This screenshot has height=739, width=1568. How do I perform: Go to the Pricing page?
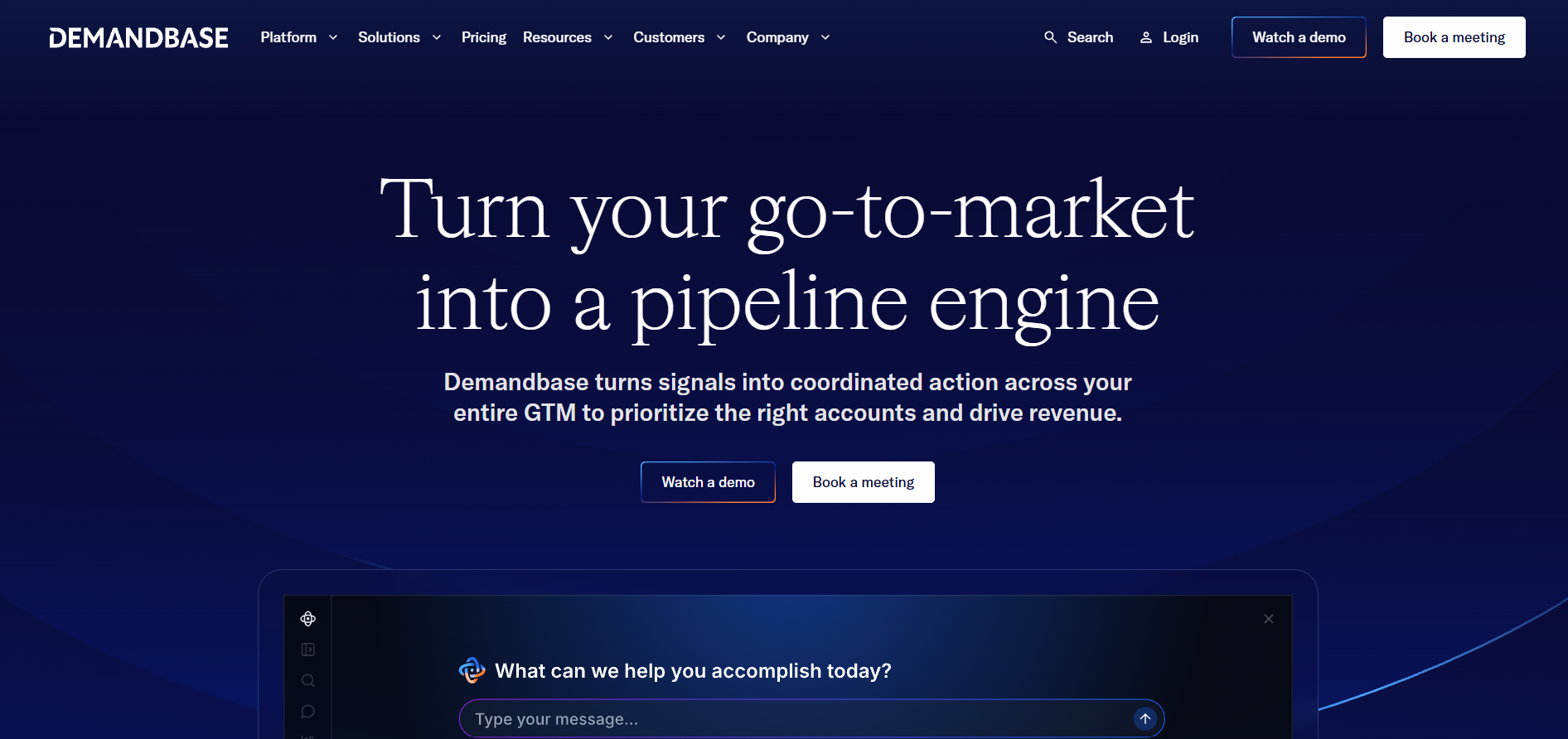click(484, 37)
